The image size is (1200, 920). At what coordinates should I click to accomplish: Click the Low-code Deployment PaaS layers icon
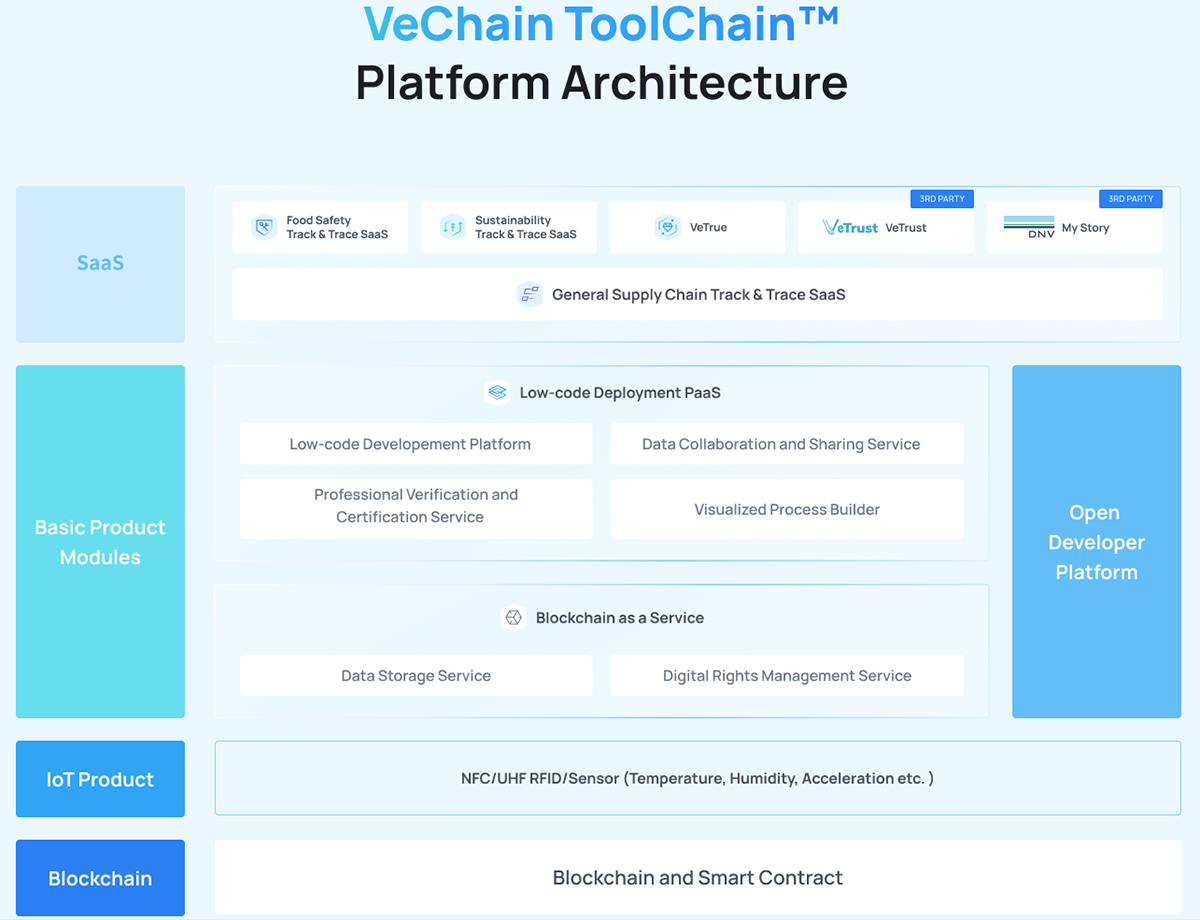pyautogui.click(x=497, y=392)
